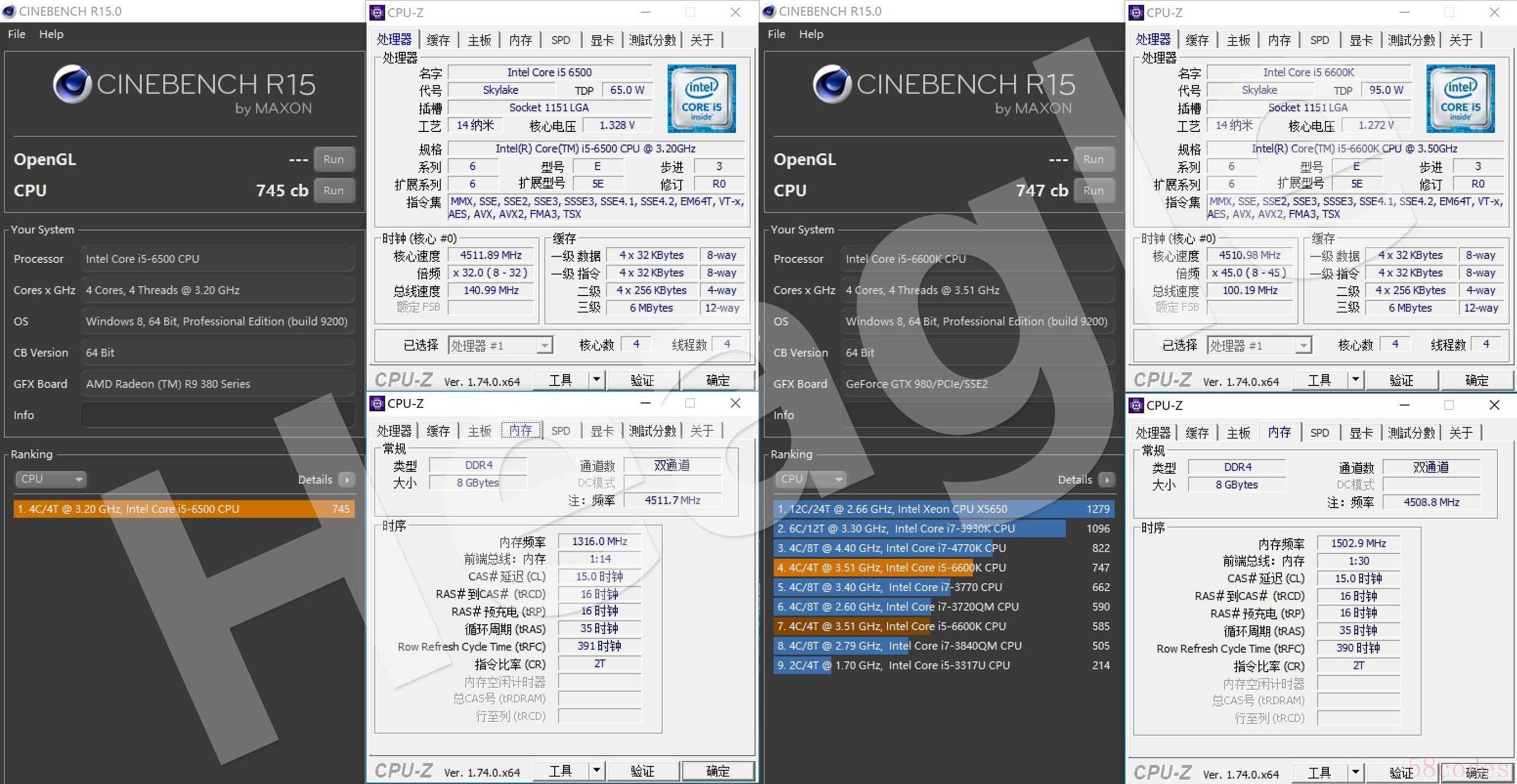Open File menu in left Cinebench window
This screenshot has width=1517, height=784.
16,34
